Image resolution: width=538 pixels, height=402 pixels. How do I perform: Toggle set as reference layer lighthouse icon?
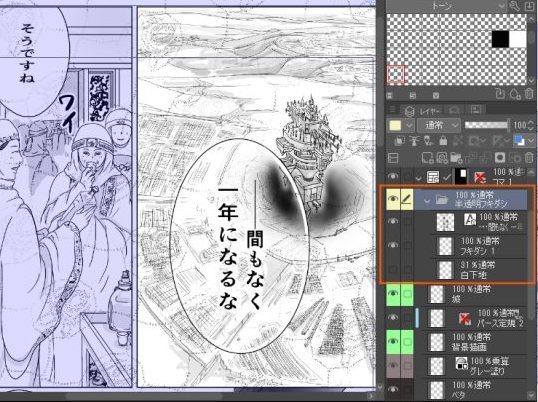pos(414,141)
